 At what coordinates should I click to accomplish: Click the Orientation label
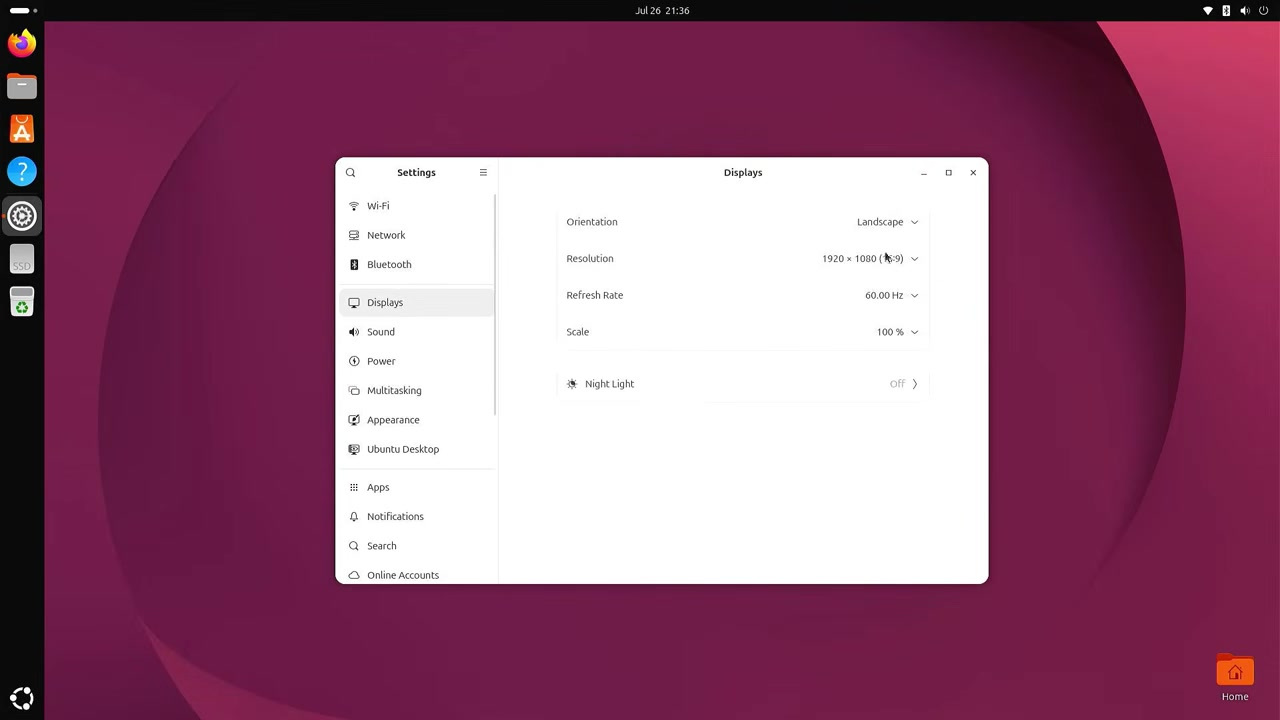[x=592, y=222]
